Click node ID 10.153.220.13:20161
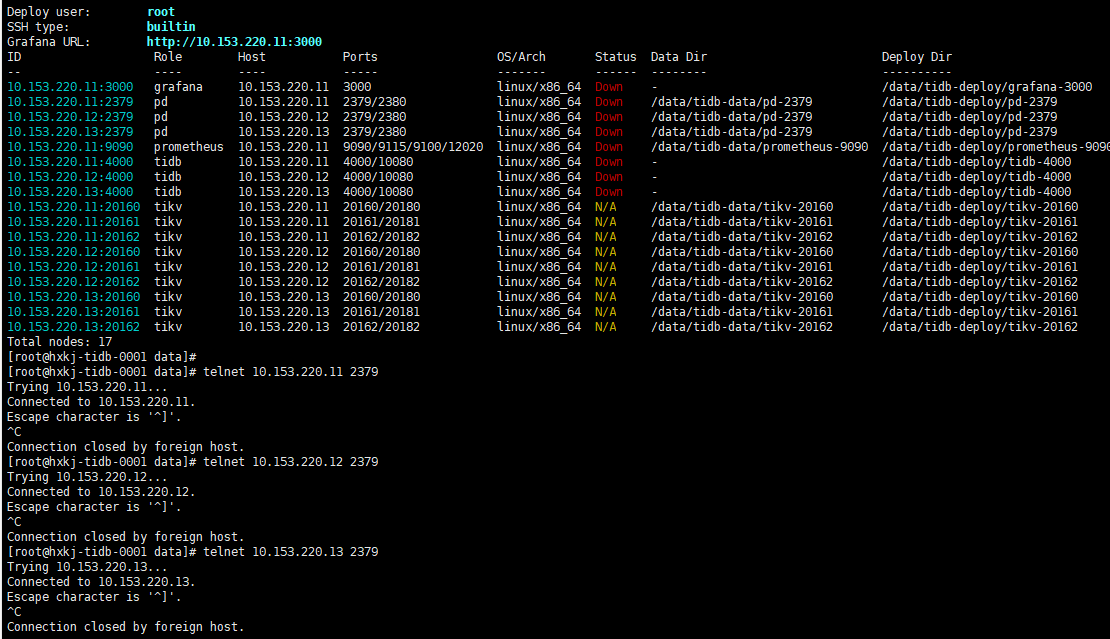 coord(74,312)
